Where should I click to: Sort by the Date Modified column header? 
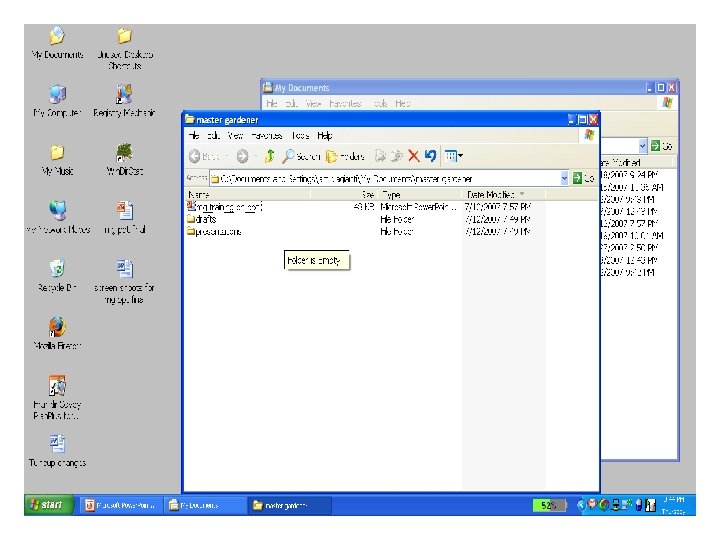pyautogui.click(x=503, y=194)
